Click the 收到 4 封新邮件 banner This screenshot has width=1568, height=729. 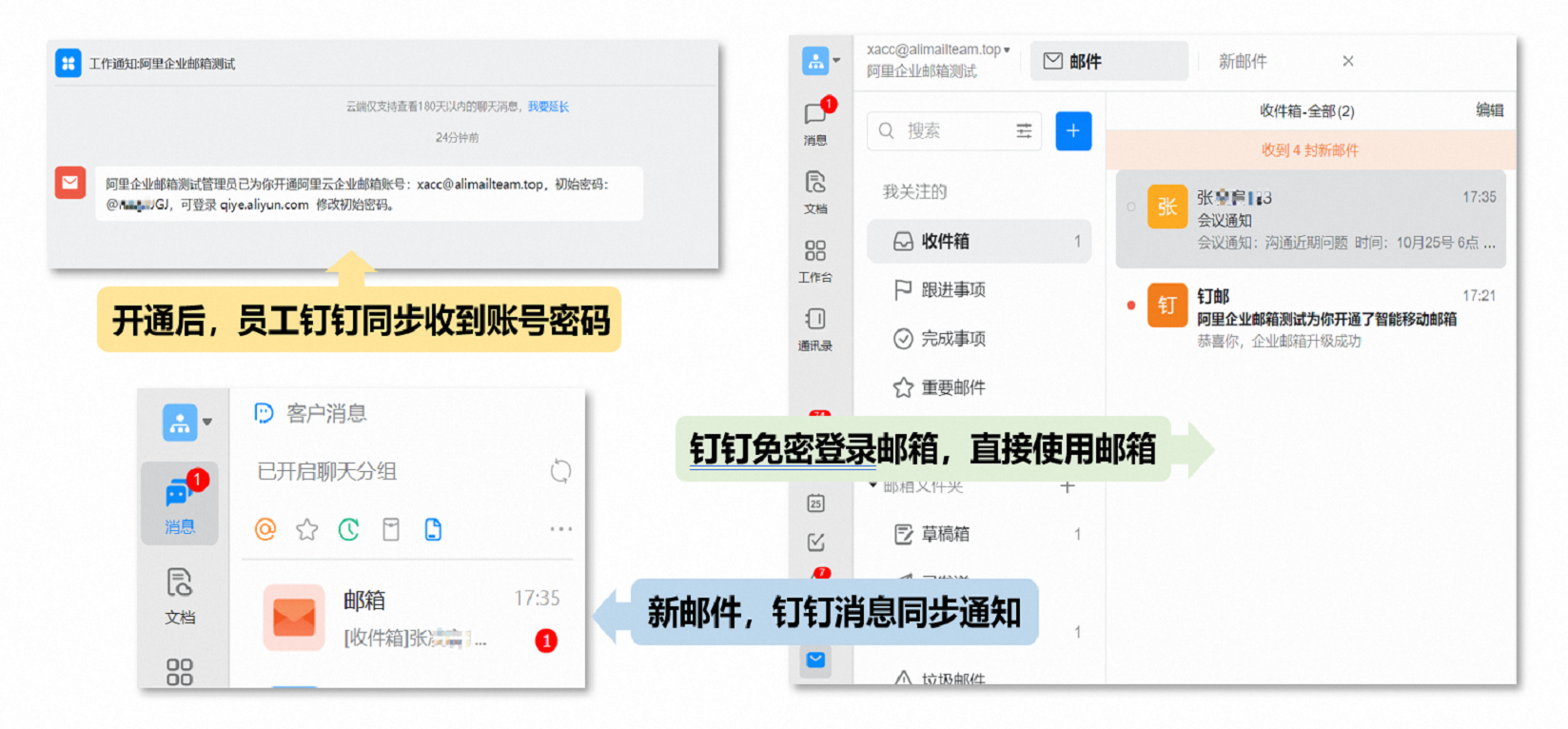coord(1310,150)
